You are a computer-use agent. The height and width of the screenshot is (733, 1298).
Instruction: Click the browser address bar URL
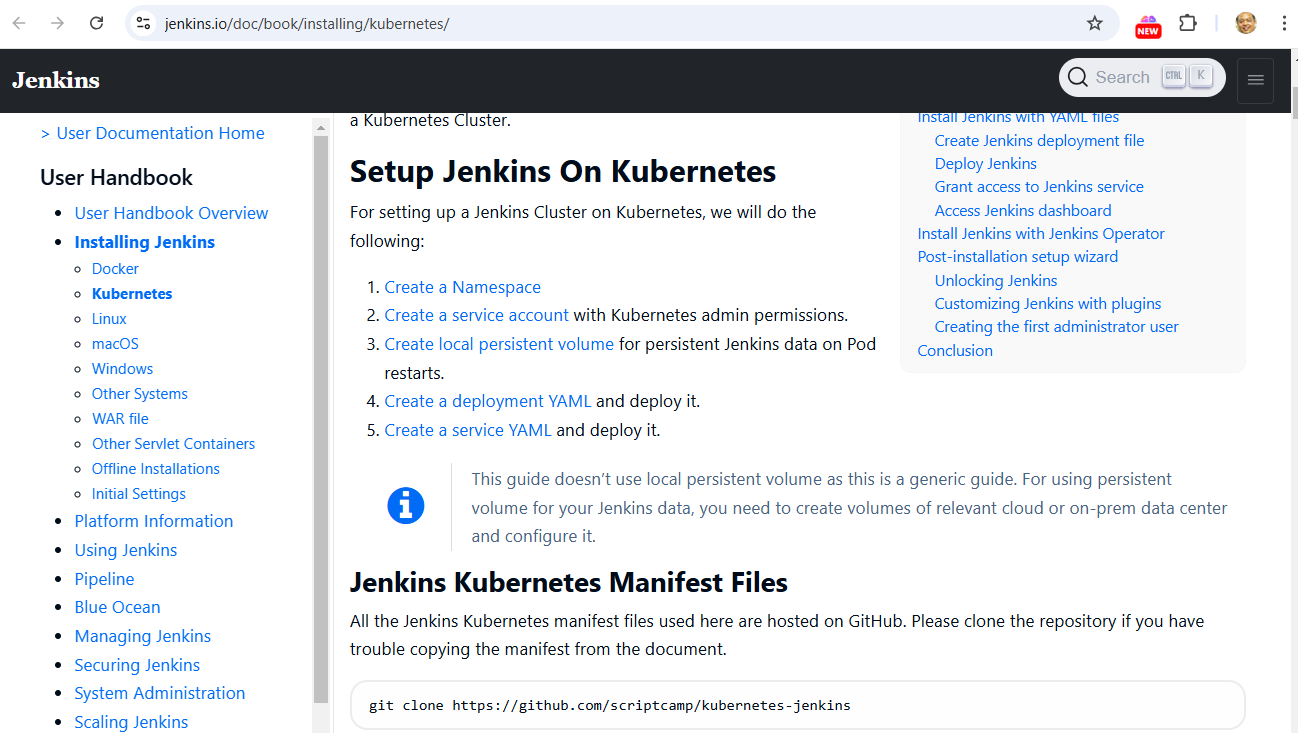click(307, 23)
